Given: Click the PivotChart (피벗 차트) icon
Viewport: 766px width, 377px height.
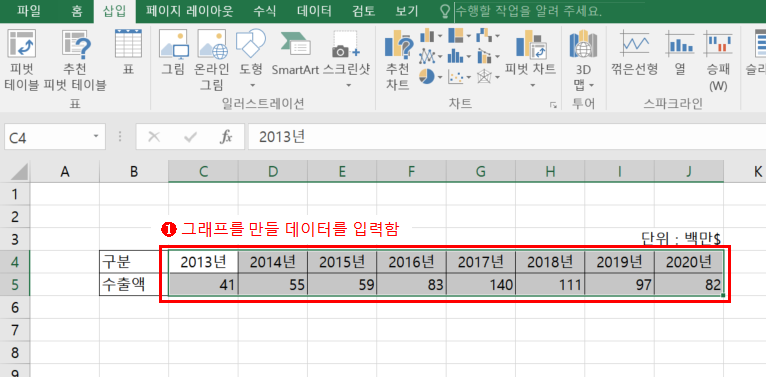Looking at the screenshot, I should click(x=531, y=44).
